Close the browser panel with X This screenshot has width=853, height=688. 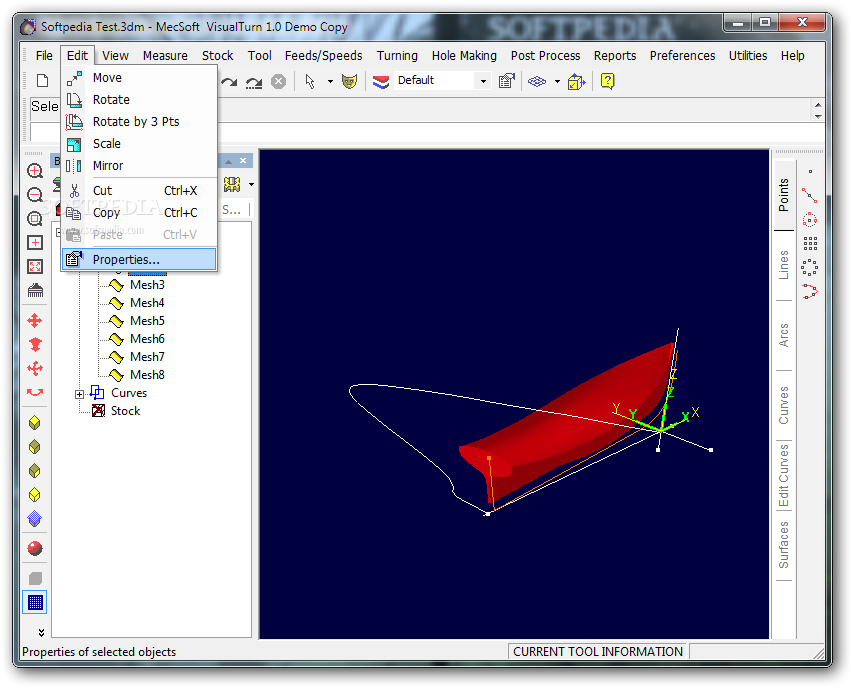click(243, 161)
